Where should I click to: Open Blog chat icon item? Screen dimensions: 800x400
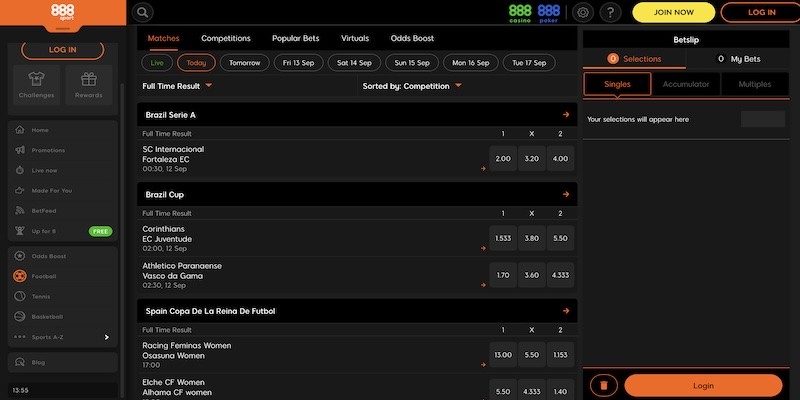[63, 362]
